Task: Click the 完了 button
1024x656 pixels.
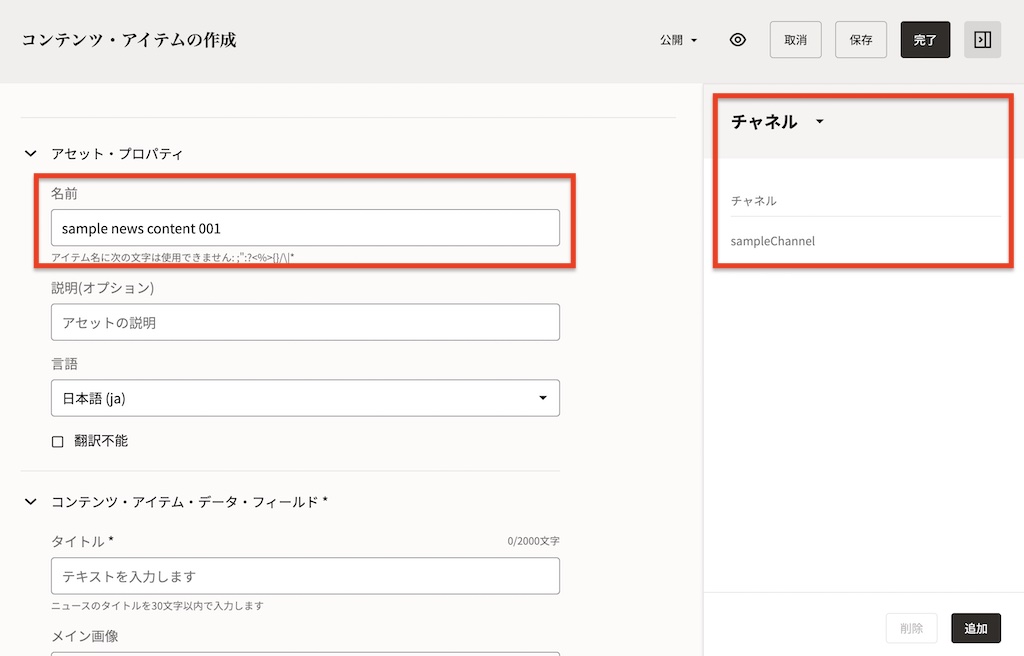Action: (x=925, y=40)
